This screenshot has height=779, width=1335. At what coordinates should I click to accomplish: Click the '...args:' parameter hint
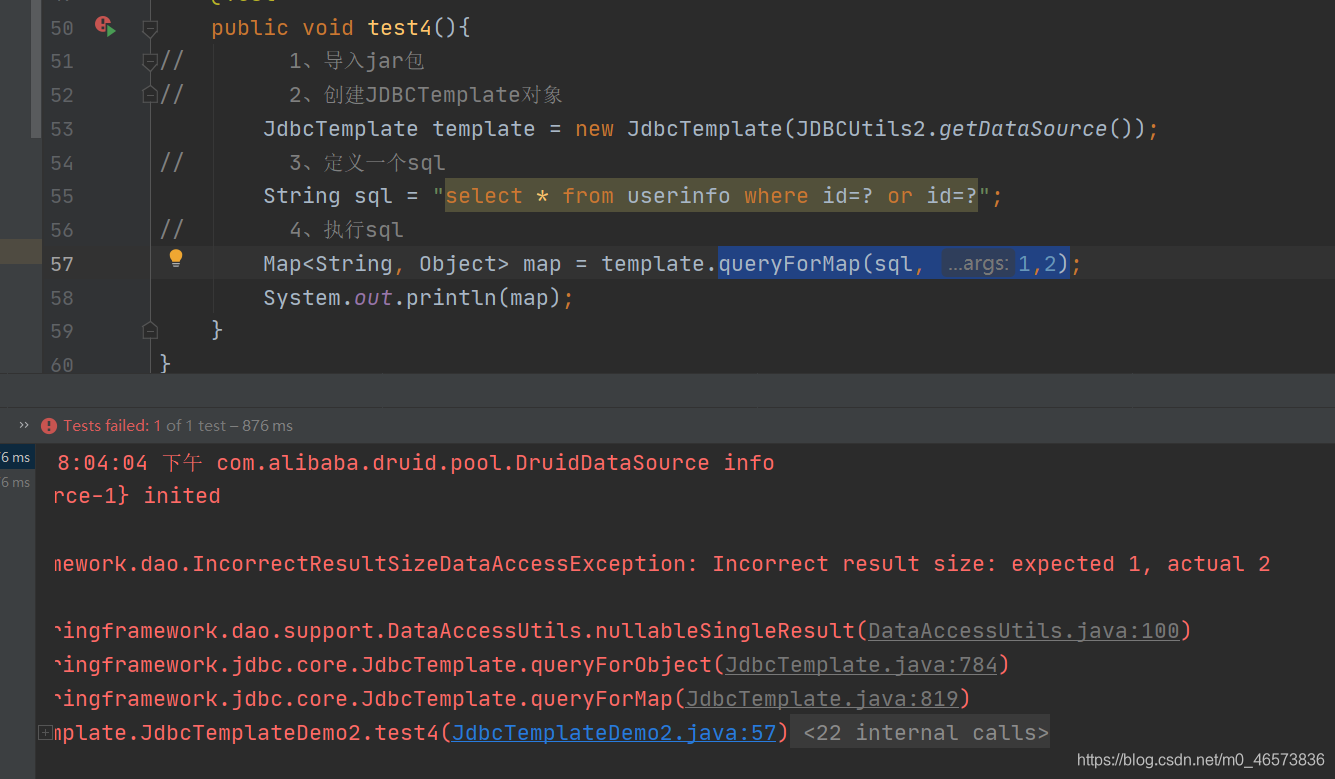click(x=977, y=264)
